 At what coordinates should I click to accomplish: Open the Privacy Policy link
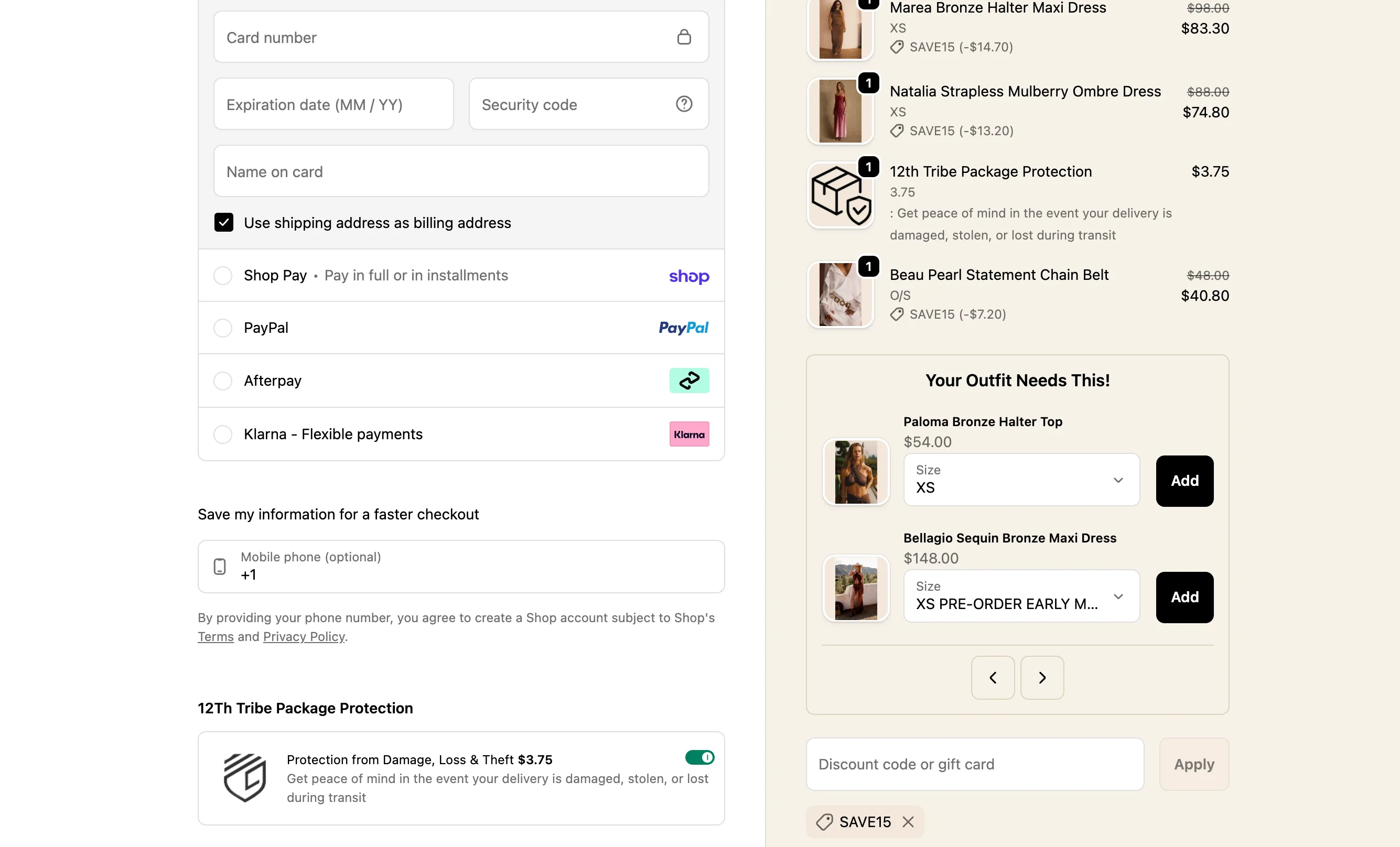304,636
